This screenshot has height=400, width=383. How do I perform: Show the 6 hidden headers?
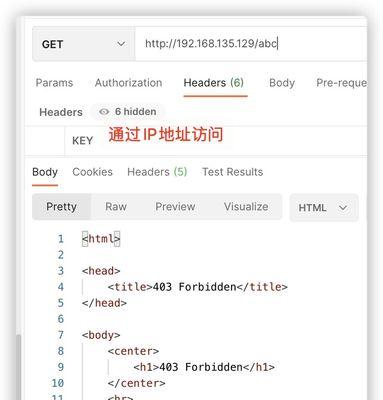point(127,112)
